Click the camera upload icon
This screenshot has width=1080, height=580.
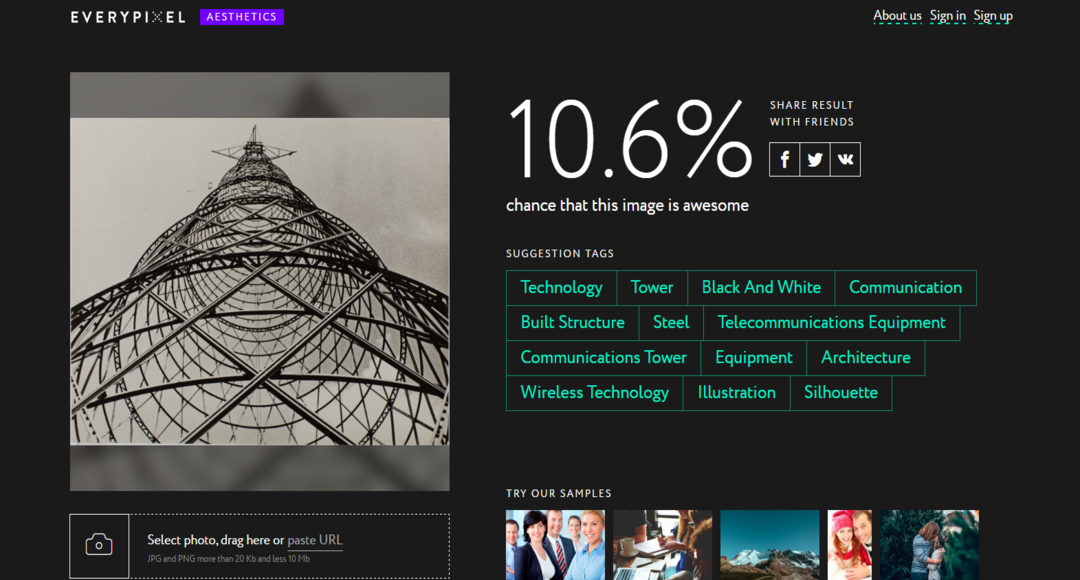(x=99, y=545)
